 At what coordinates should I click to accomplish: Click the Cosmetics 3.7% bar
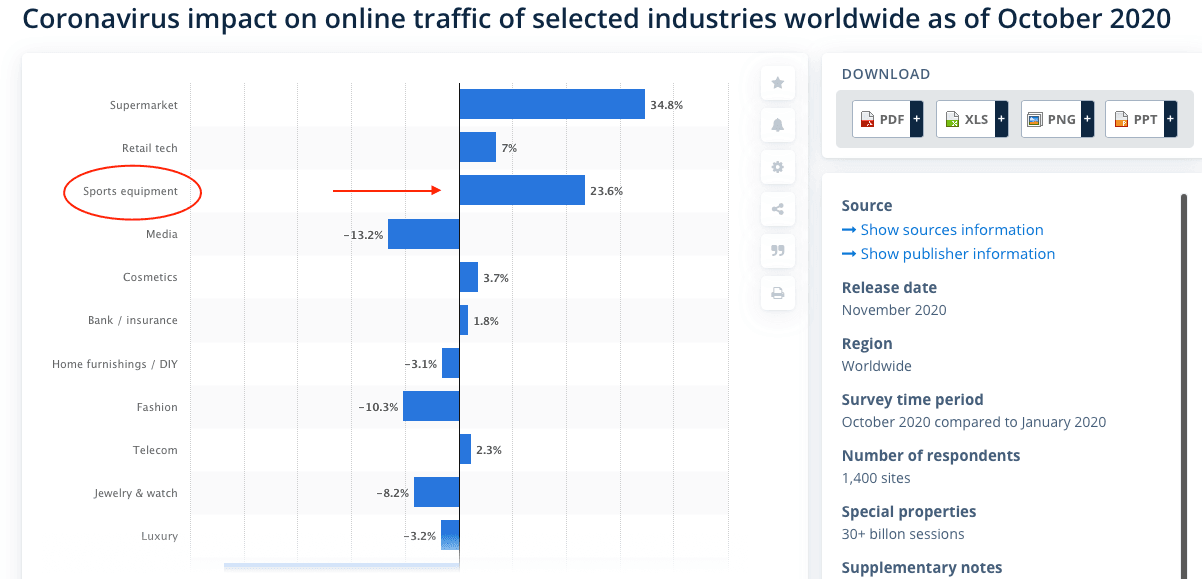(x=469, y=277)
